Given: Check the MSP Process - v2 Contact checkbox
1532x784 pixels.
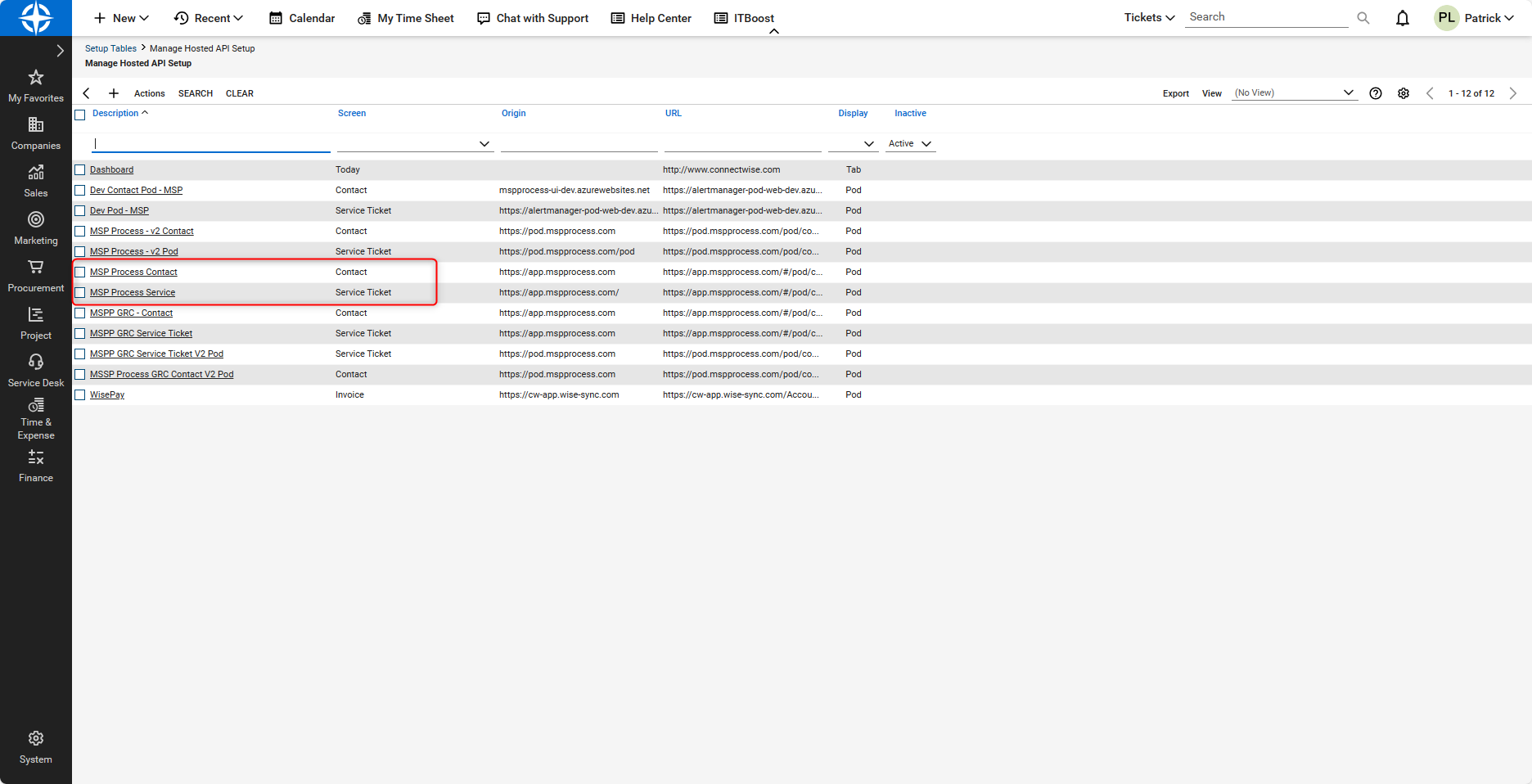Looking at the screenshot, I should click(x=80, y=232).
